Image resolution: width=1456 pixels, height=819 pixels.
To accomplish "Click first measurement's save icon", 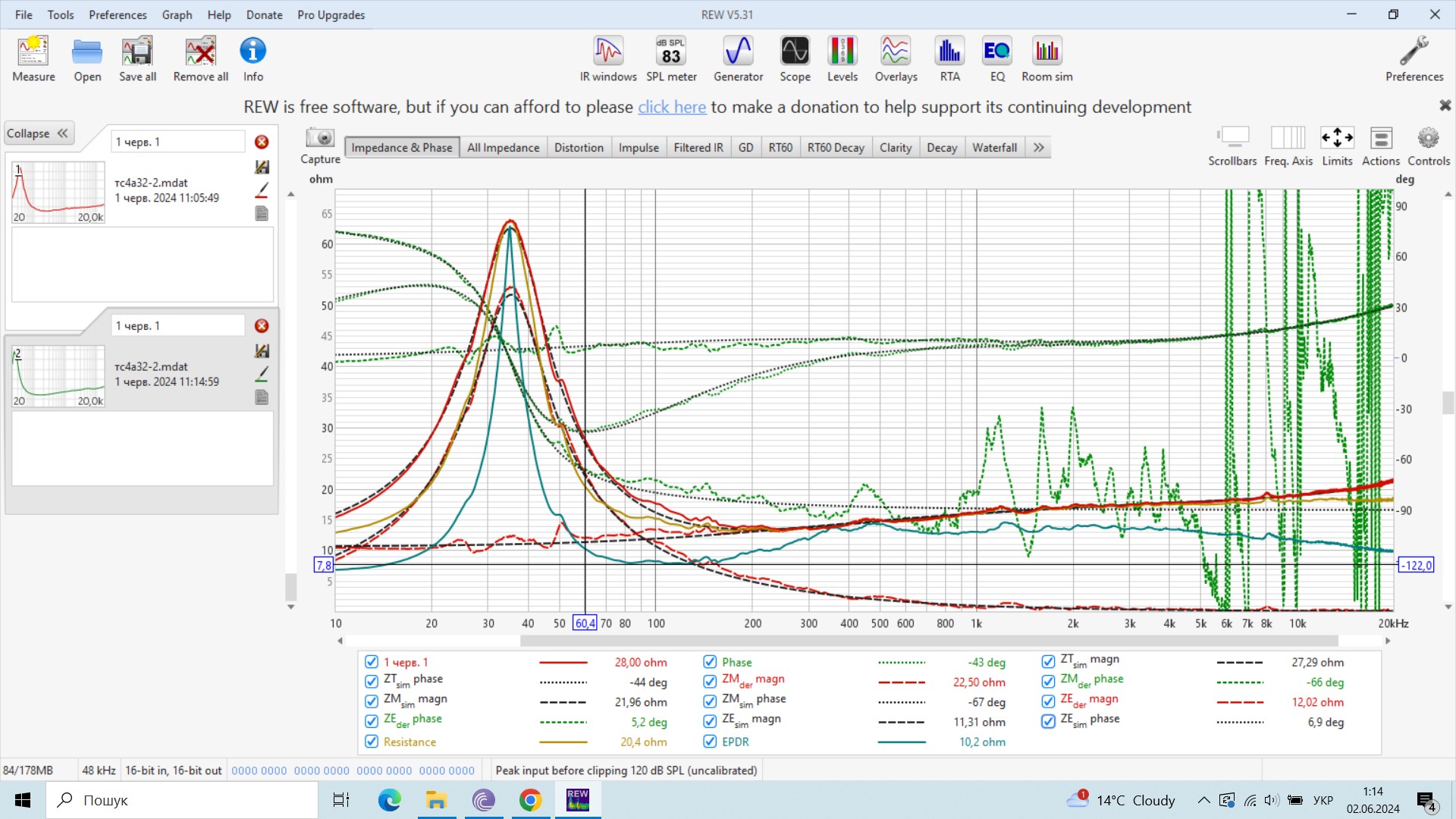I will click(262, 167).
